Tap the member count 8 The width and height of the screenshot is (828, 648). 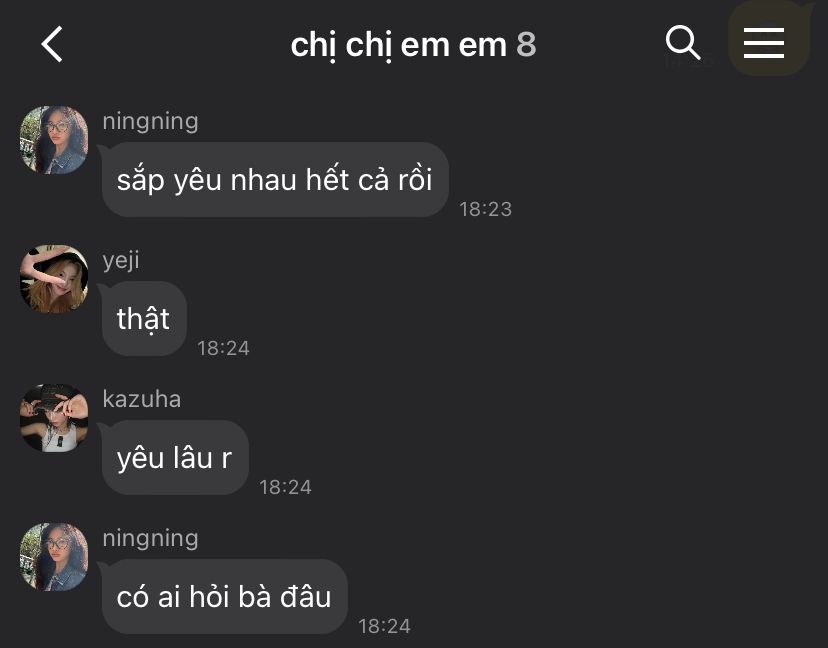[x=526, y=44]
